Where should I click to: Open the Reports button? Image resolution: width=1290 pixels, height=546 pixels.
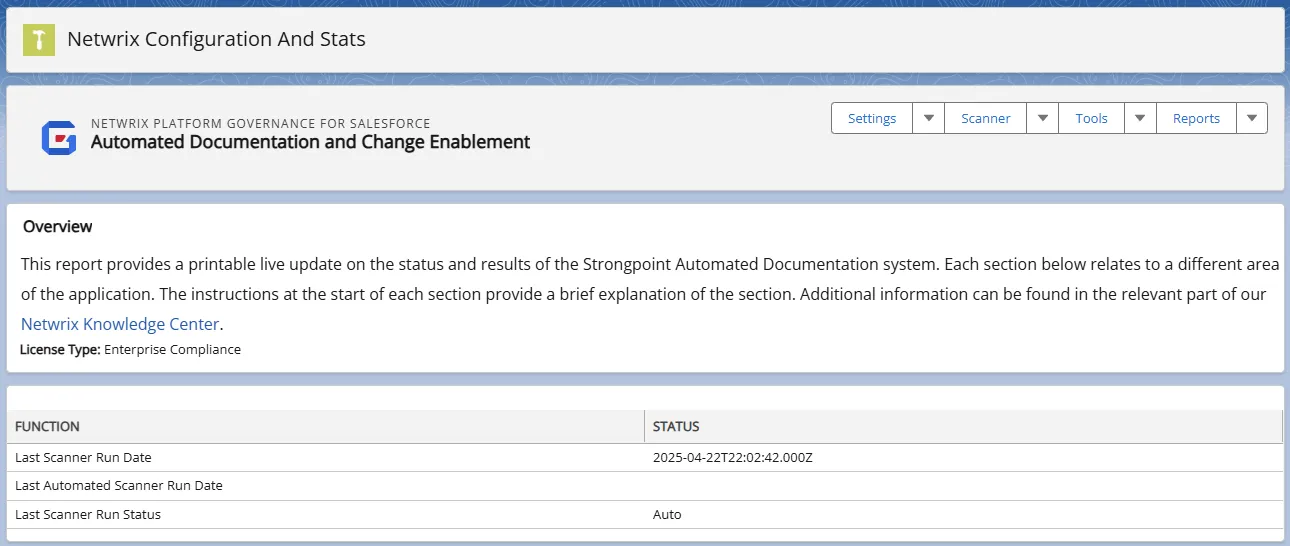[1196, 118]
